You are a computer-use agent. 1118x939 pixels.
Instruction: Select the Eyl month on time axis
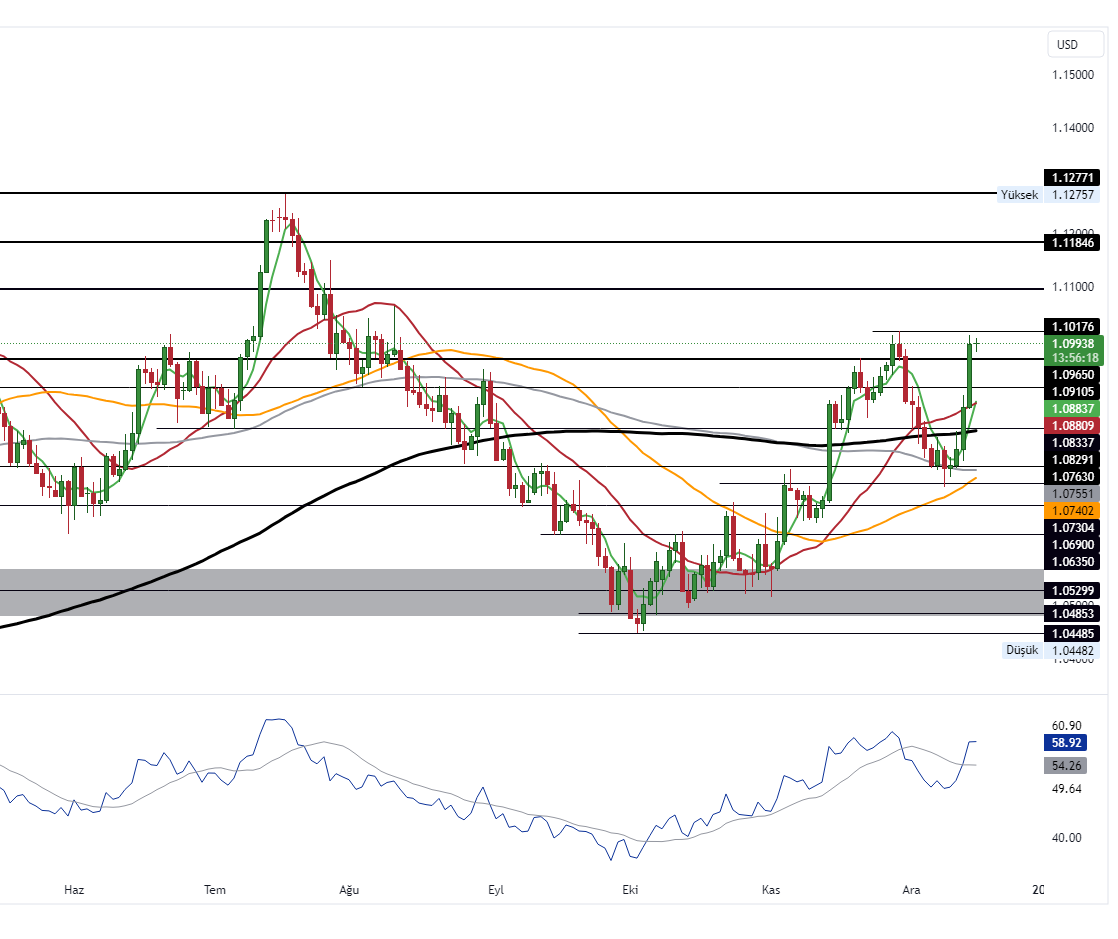[496, 889]
